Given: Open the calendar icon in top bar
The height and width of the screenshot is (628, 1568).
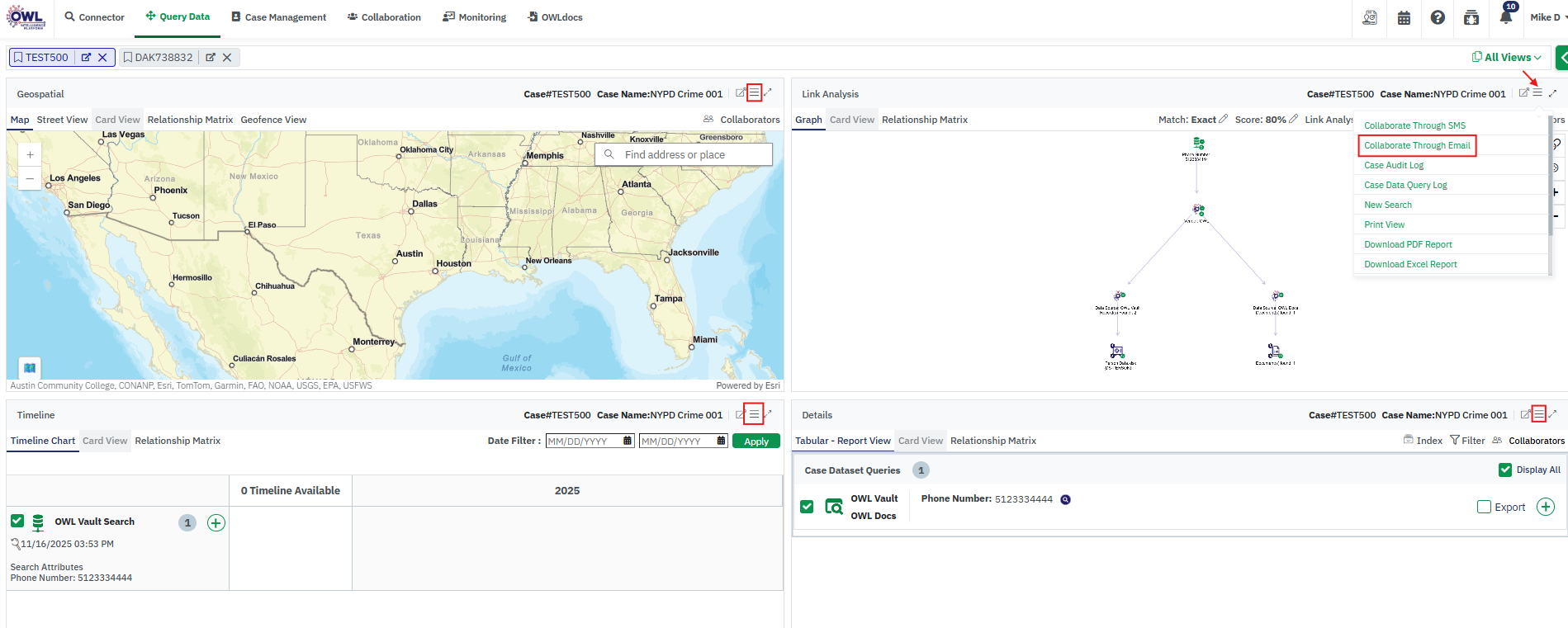Looking at the screenshot, I should point(1404,17).
